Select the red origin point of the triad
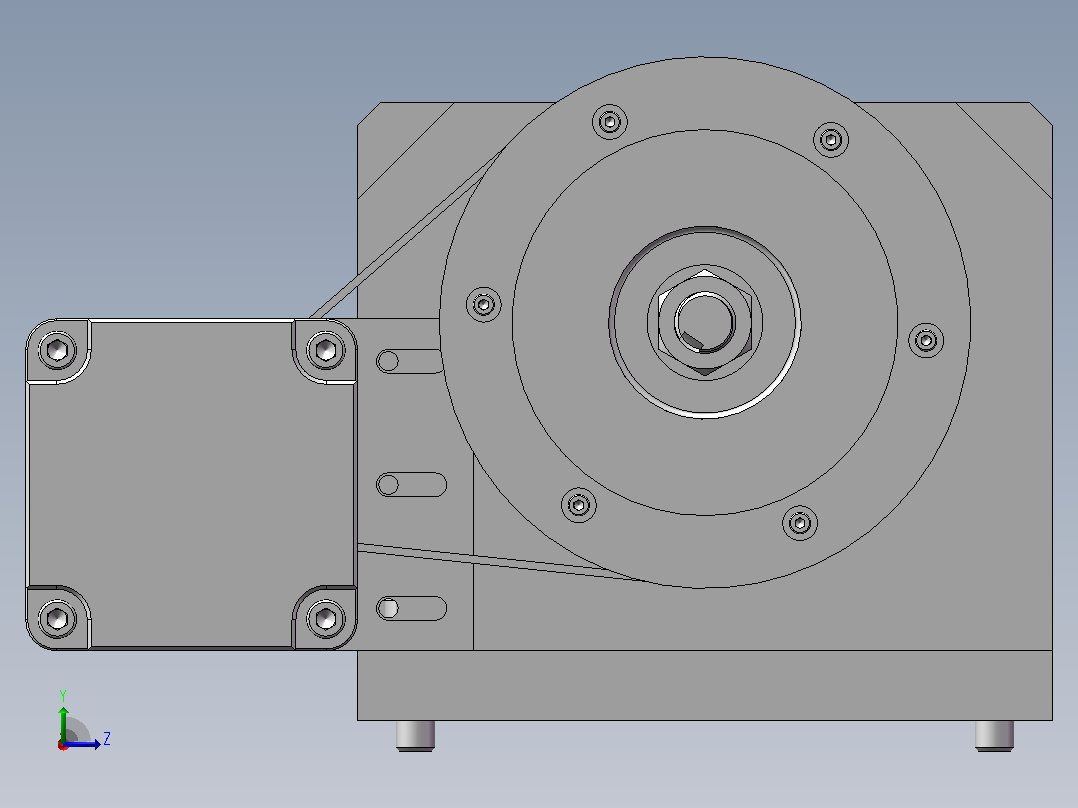 click(x=63, y=745)
